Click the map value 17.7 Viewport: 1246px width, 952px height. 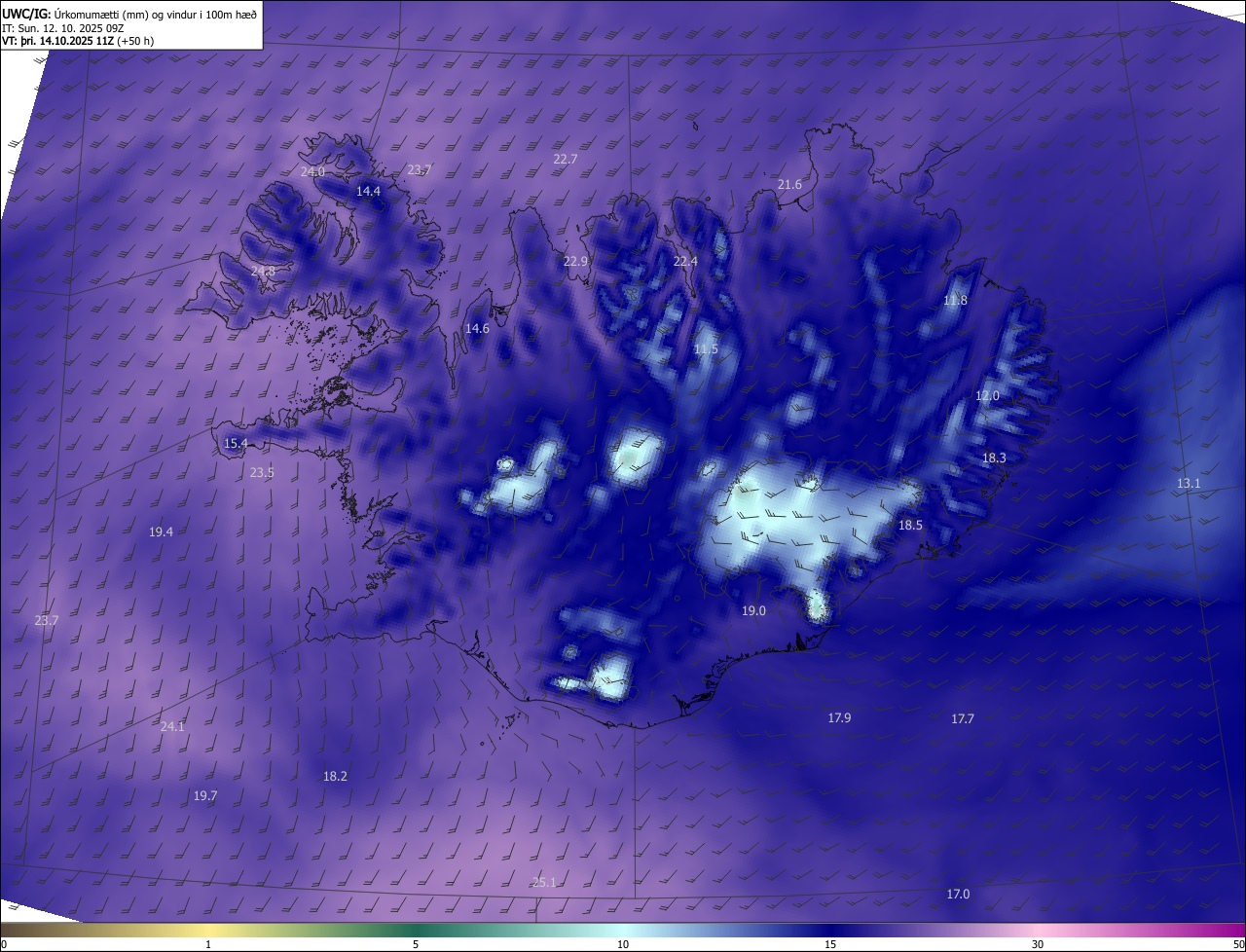pyautogui.click(x=962, y=719)
